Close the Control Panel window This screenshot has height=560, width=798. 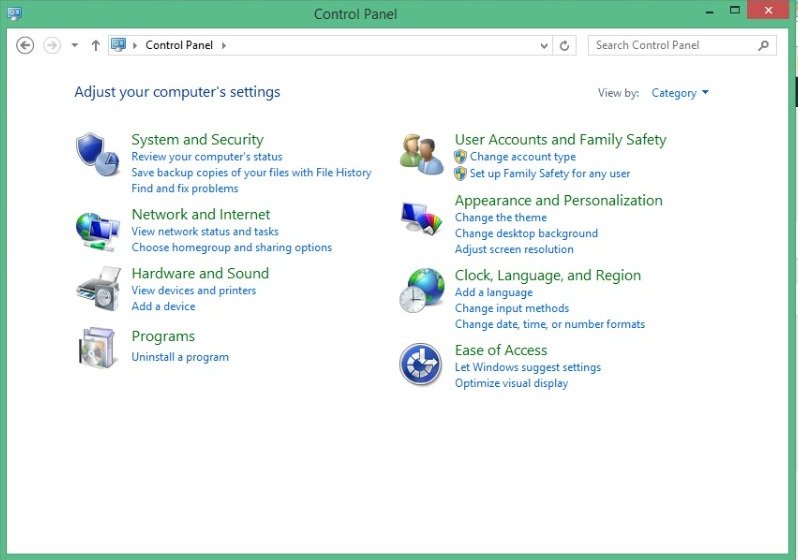[x=768, y=10]
